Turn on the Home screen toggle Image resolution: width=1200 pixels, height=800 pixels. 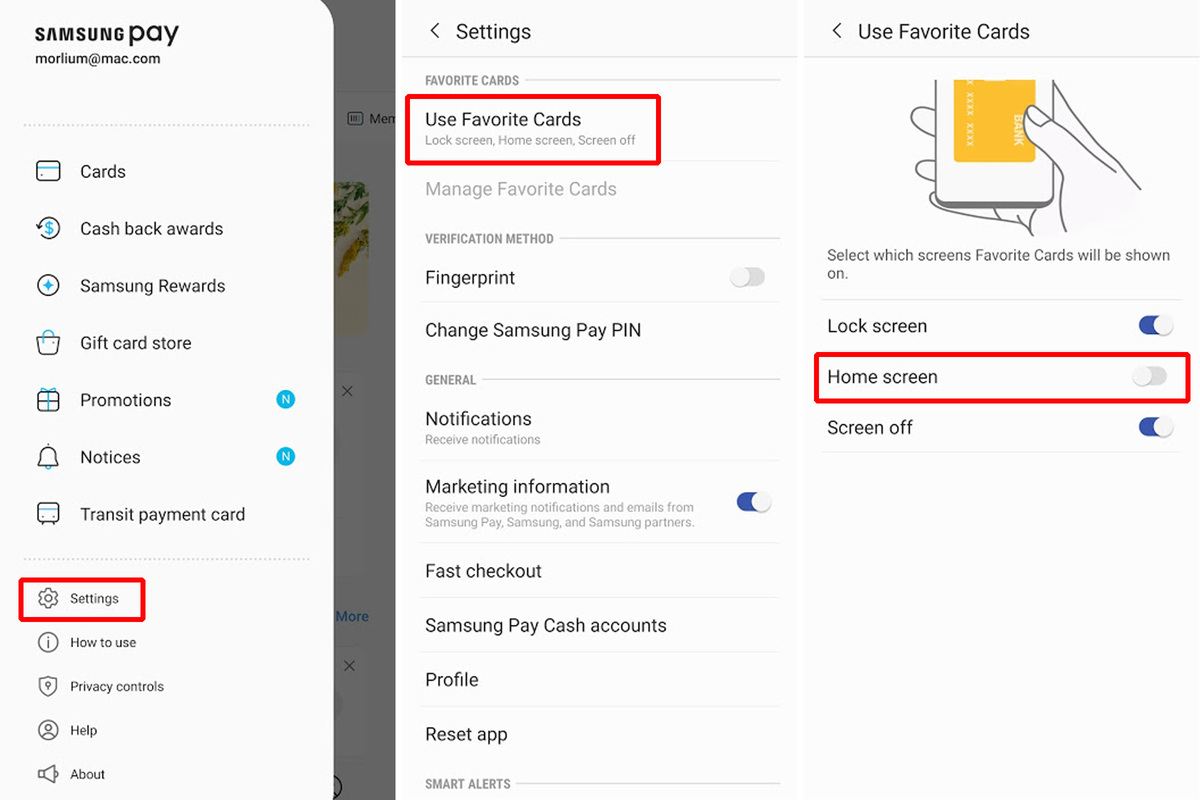[1150, 376]
